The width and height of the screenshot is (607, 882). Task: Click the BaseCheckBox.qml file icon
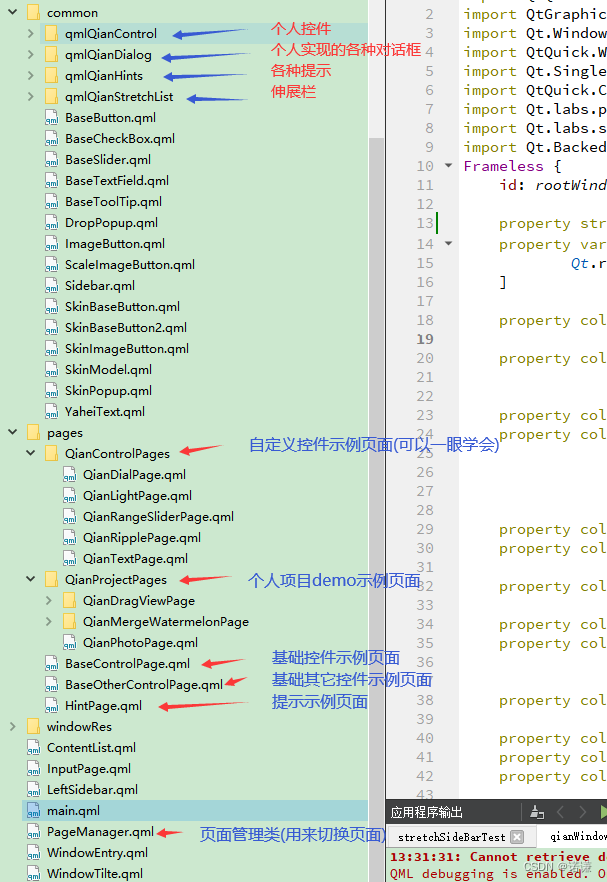(52, 138)
